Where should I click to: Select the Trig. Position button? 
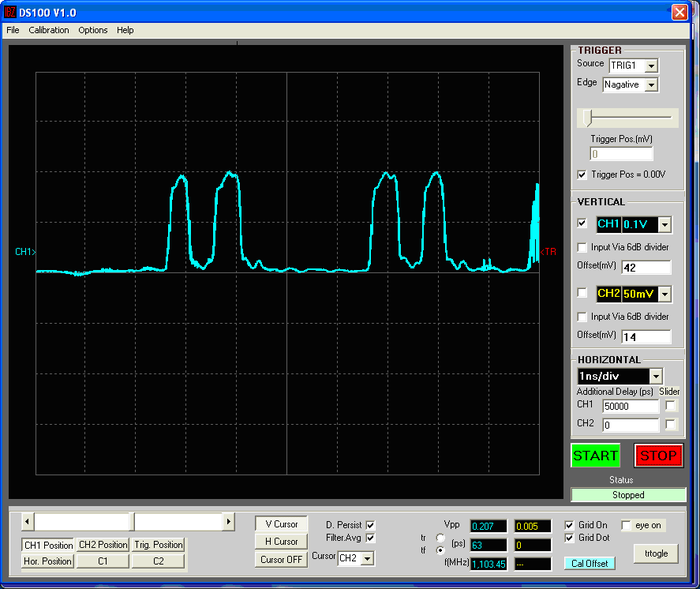coord(158,545)
